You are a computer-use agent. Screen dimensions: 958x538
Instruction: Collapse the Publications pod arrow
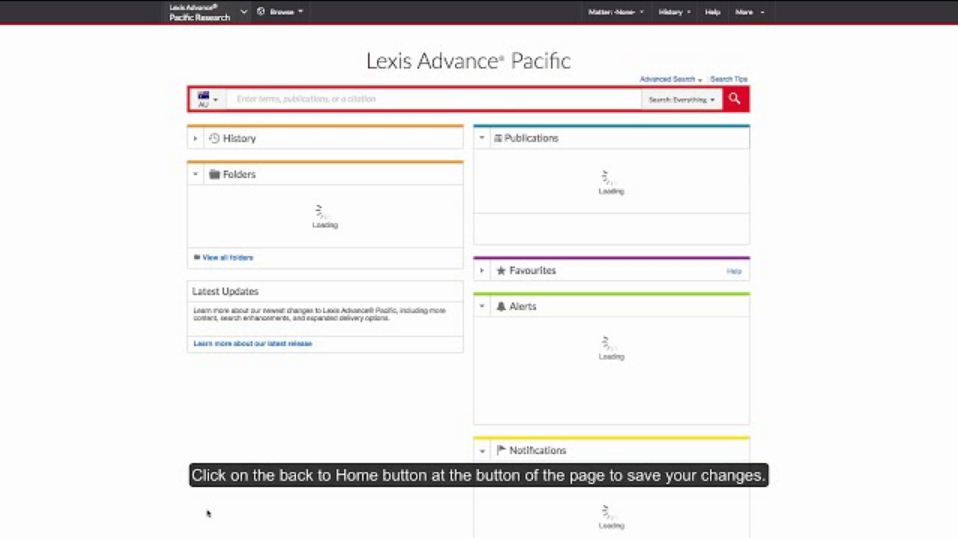pos(481,138)
